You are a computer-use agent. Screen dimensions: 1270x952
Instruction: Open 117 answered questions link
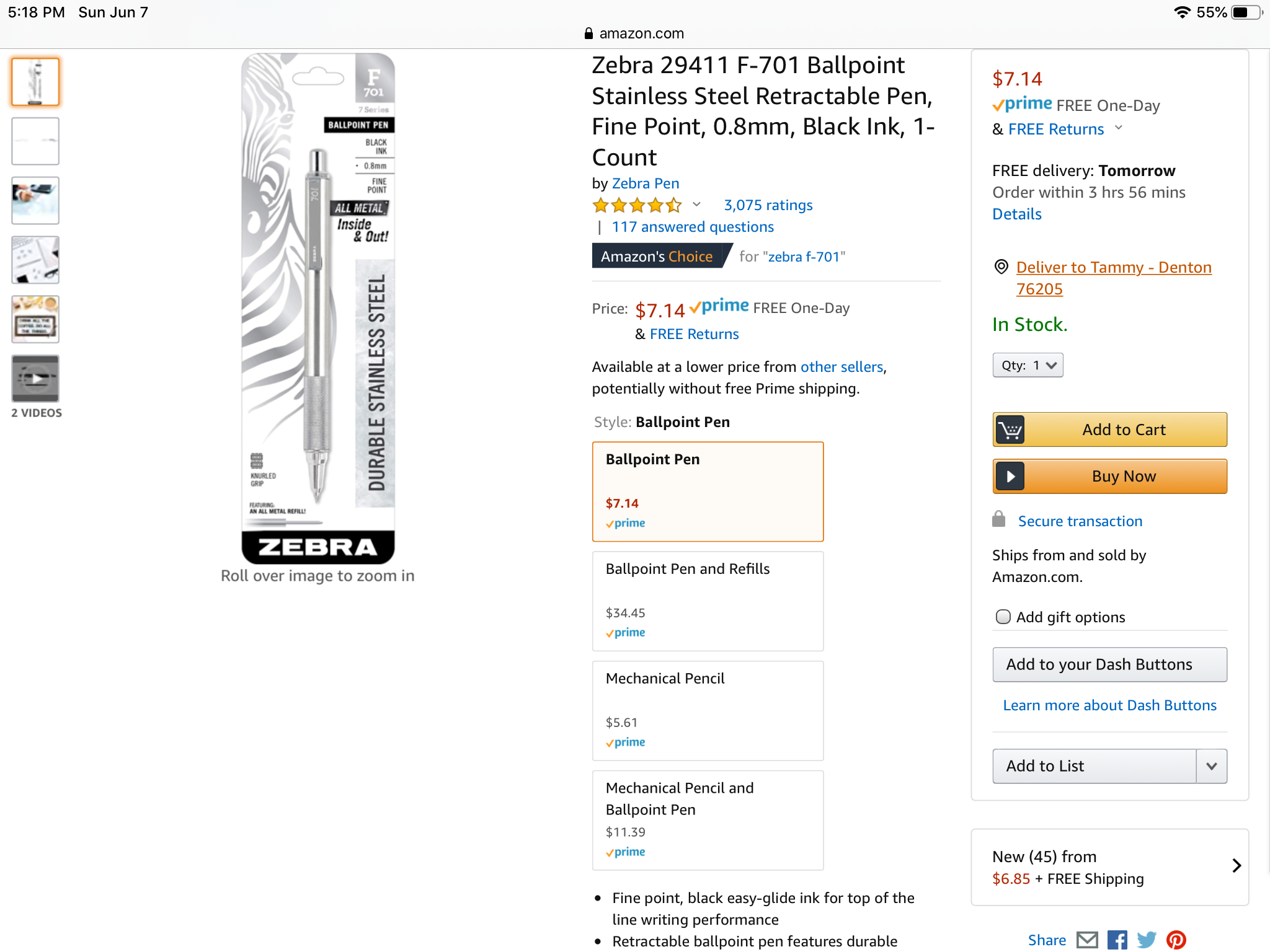pos(692,227)
